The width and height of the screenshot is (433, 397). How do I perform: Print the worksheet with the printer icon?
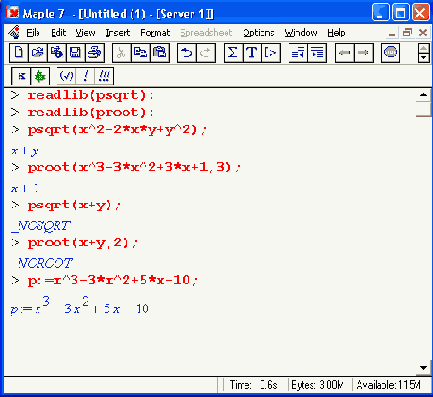95,53
